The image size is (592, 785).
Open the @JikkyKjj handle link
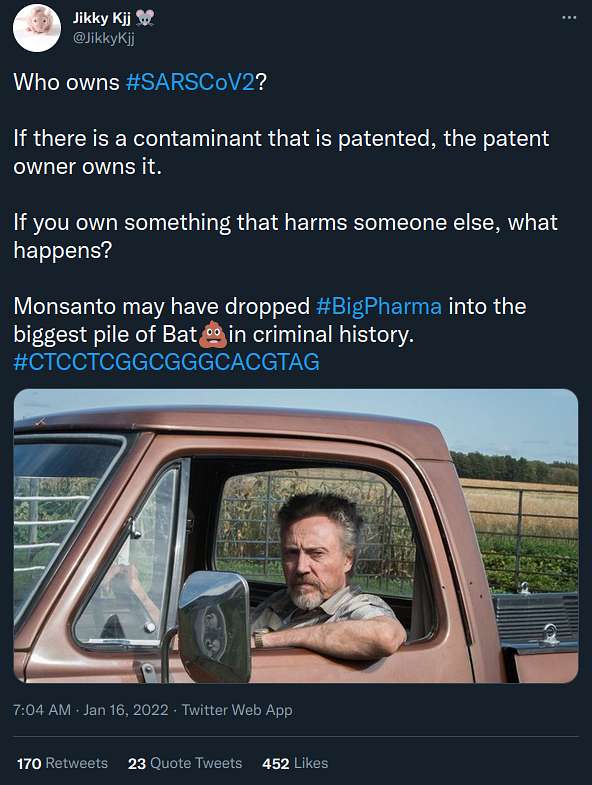(104, 39)
